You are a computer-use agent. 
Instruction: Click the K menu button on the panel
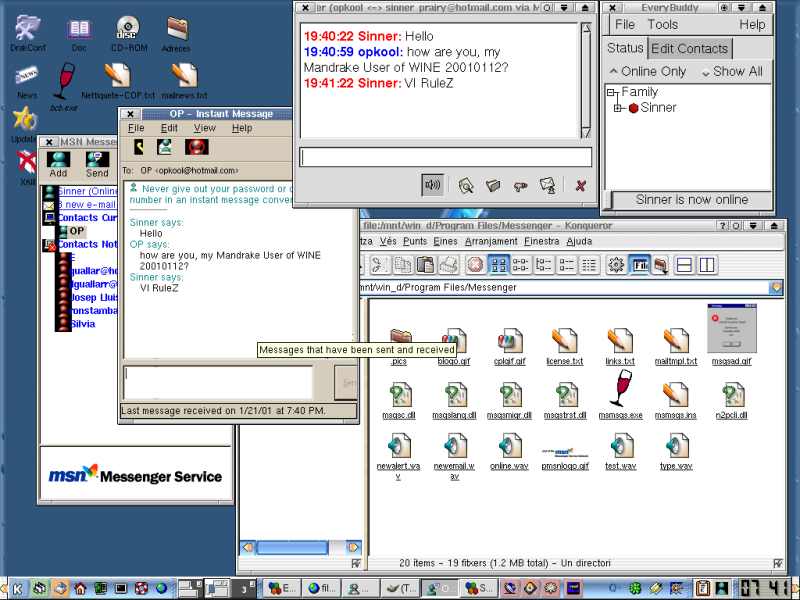tap(17, 588)
